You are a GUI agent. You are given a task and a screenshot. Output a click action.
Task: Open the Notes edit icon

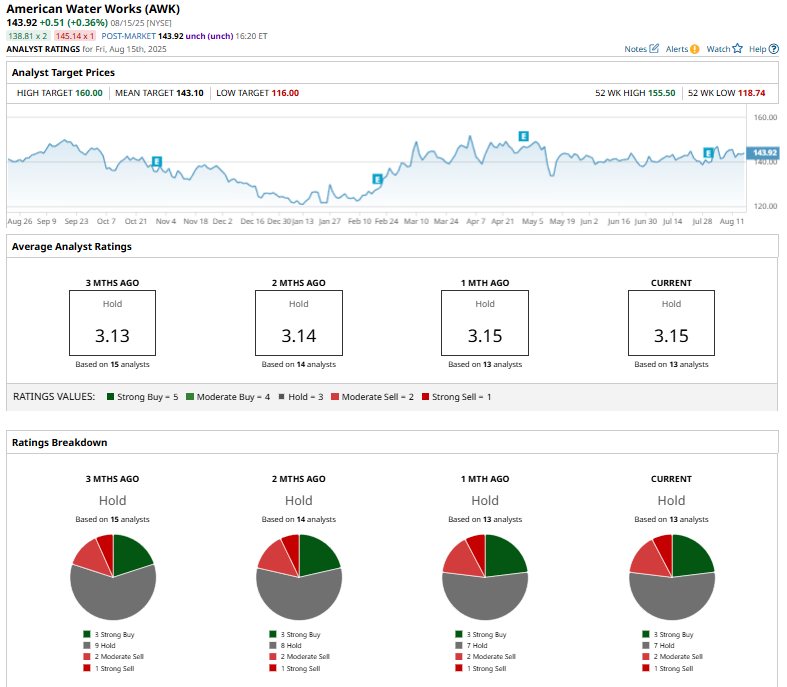tap(654, 49)
